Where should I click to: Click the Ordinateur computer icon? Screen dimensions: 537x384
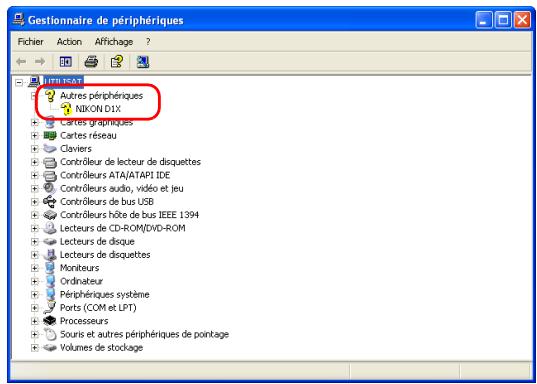pyautogui.click(x=50, y=281)
